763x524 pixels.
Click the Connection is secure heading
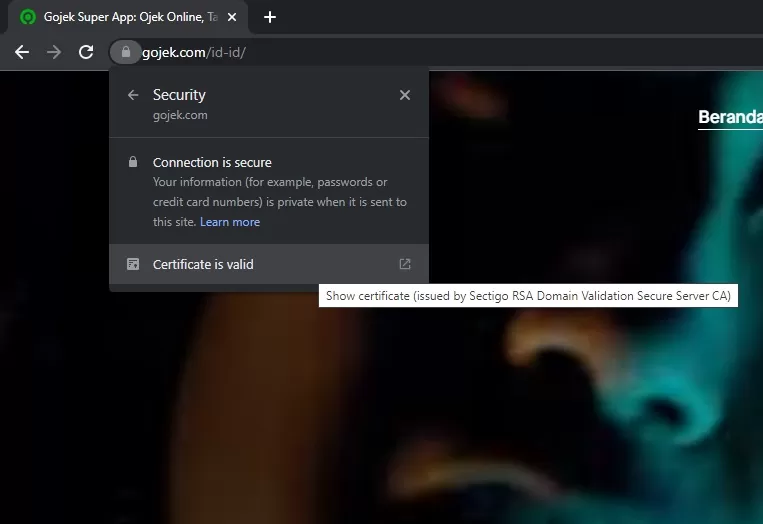212,163
